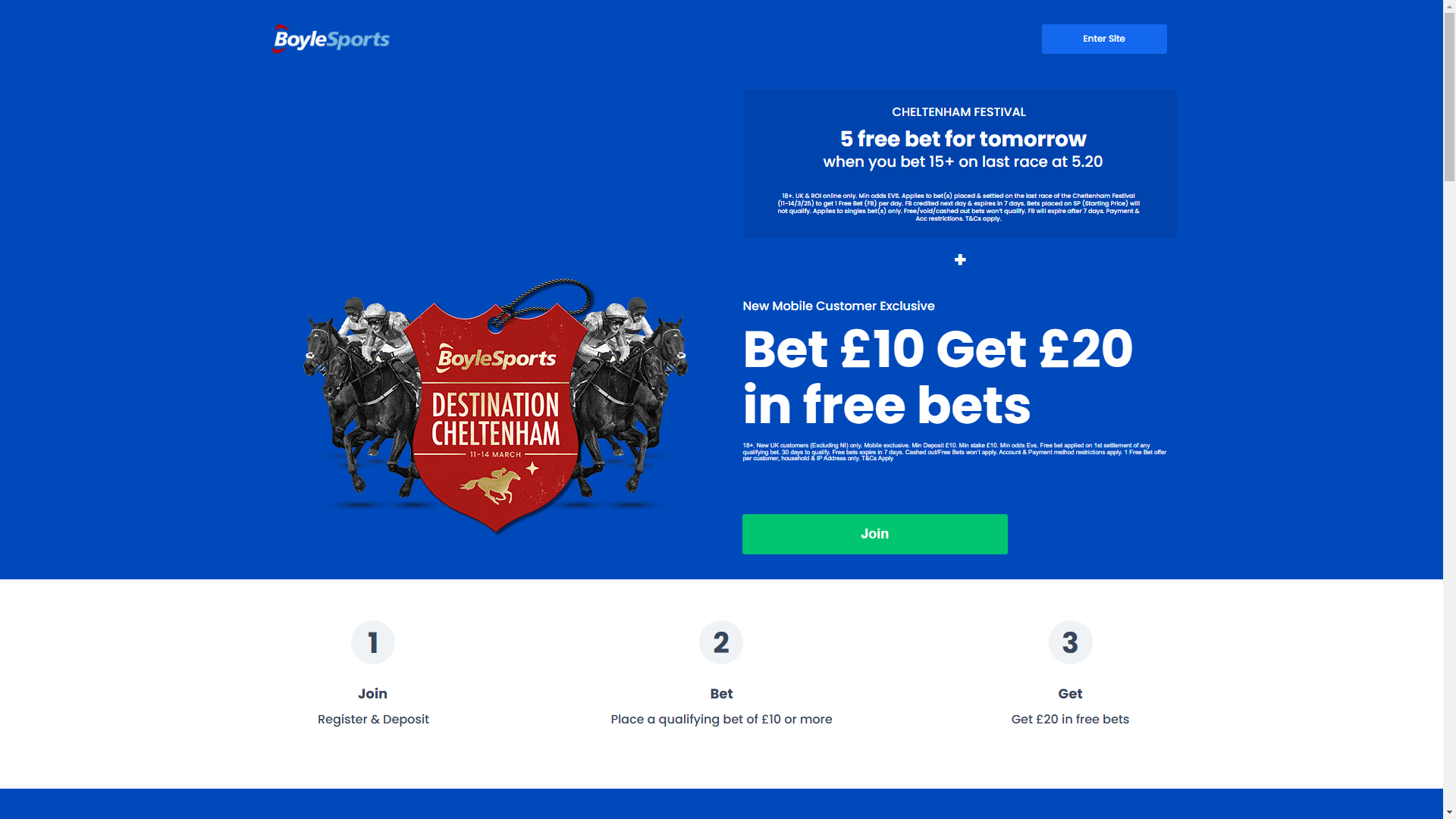Click the 'Bet £10 Get £20' headline

click(x=937, y=349)
